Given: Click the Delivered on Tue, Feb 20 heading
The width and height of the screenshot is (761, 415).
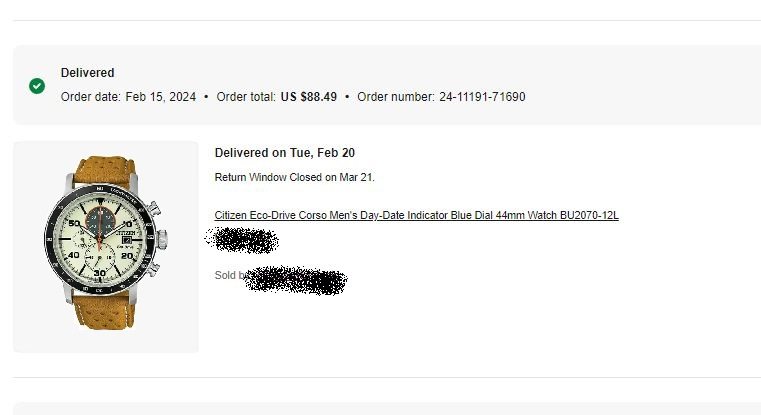Looking at the screenshot, I should 284,153.
